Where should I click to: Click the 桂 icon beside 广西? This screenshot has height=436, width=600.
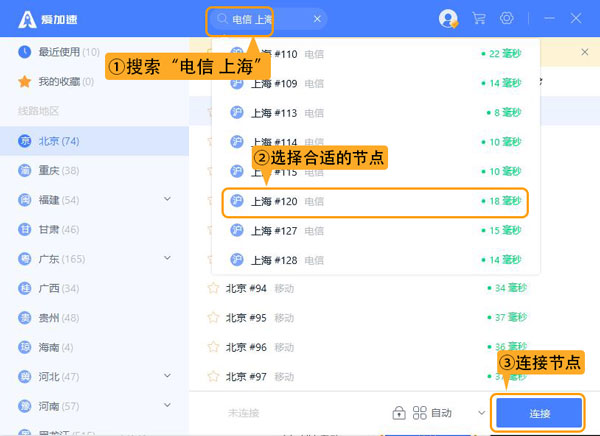pos(25,288)
